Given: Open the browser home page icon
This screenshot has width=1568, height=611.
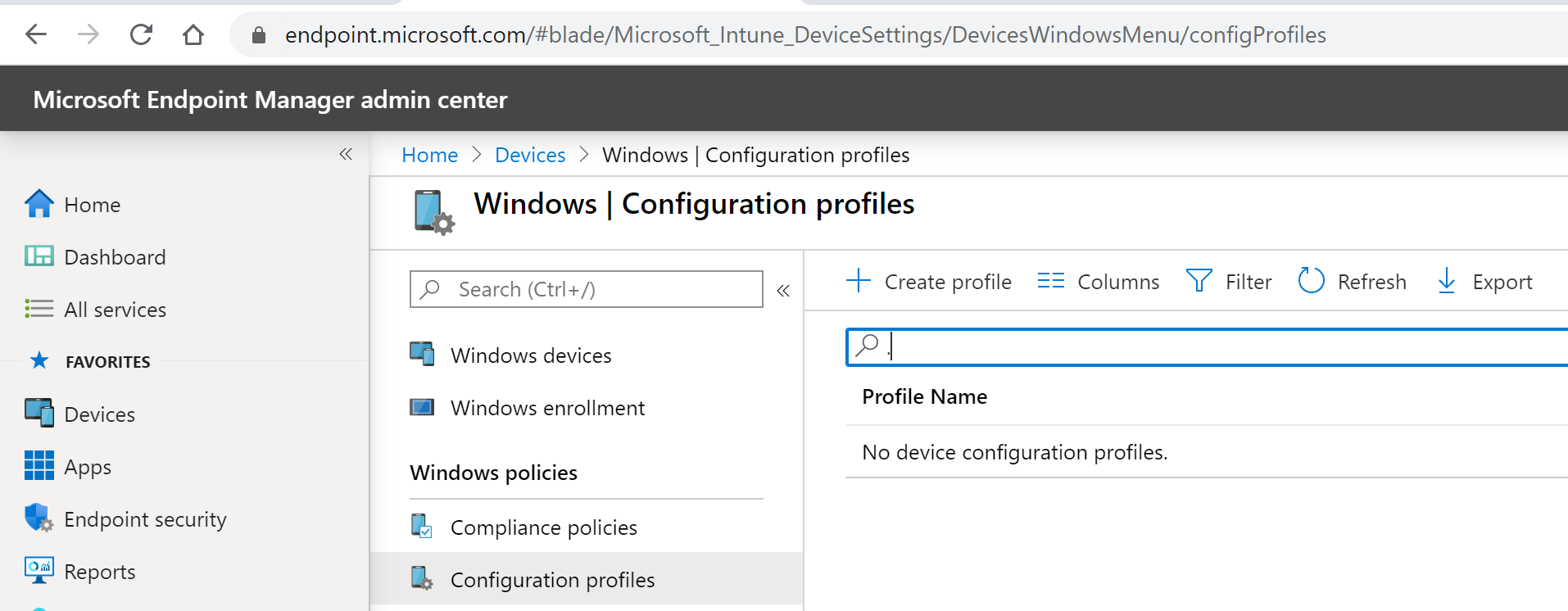Looking at the screenshot, I should 193,34.
